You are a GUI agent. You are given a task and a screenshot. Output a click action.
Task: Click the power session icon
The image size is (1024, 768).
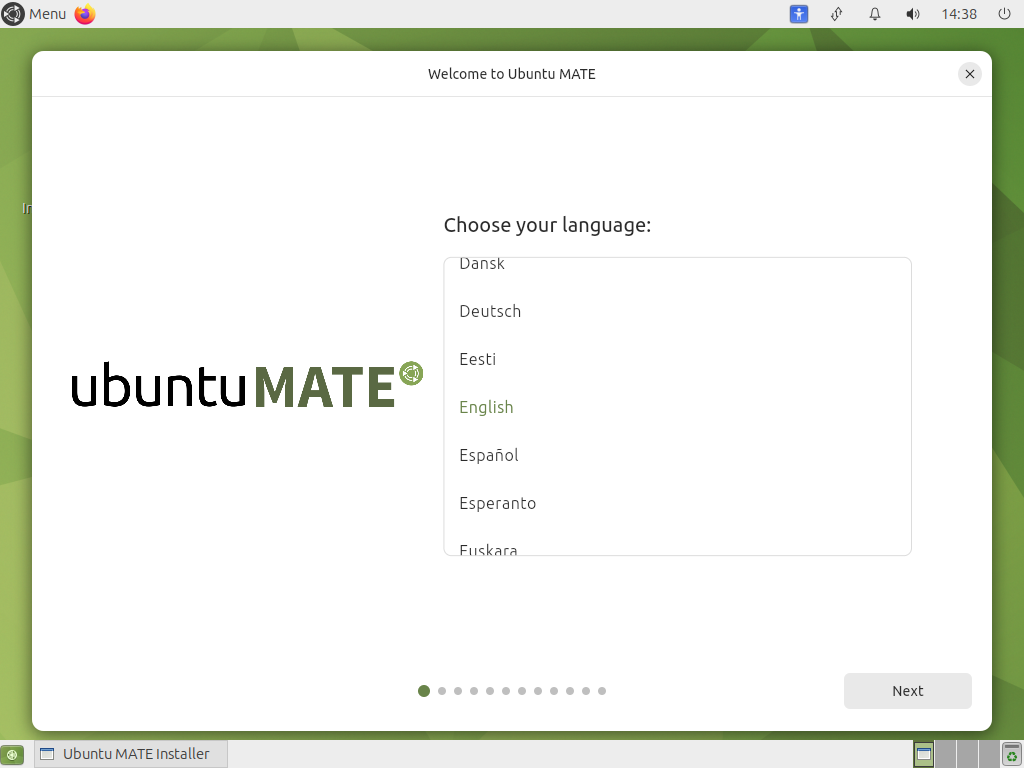pos(1004,14)
